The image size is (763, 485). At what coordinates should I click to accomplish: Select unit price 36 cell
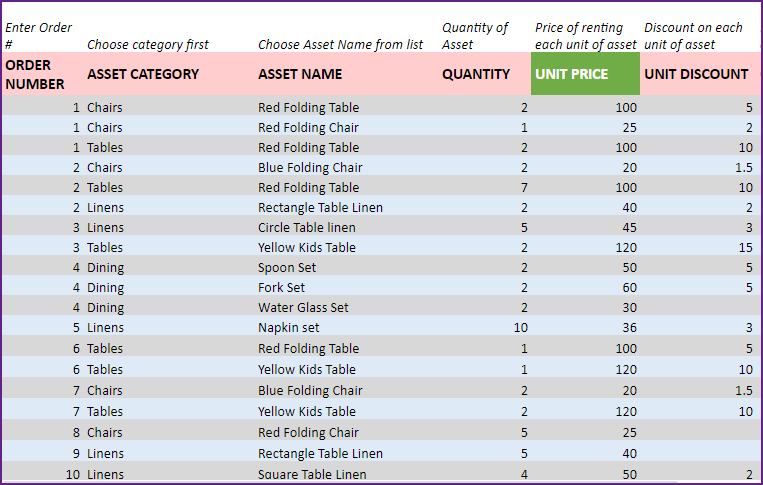(585, 327)
